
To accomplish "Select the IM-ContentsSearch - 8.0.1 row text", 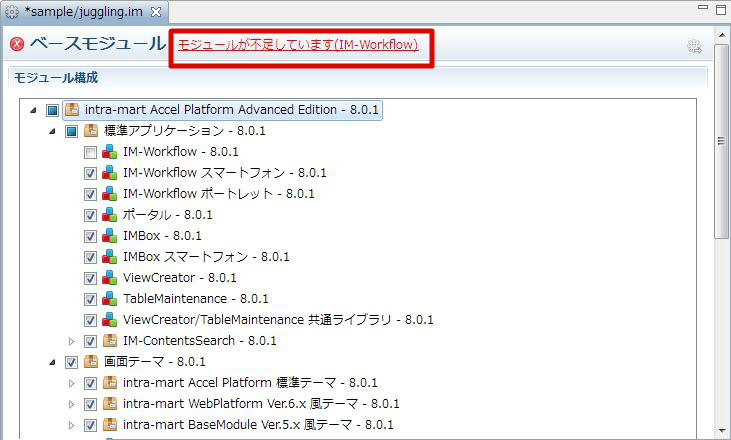I will click(200, 341).
